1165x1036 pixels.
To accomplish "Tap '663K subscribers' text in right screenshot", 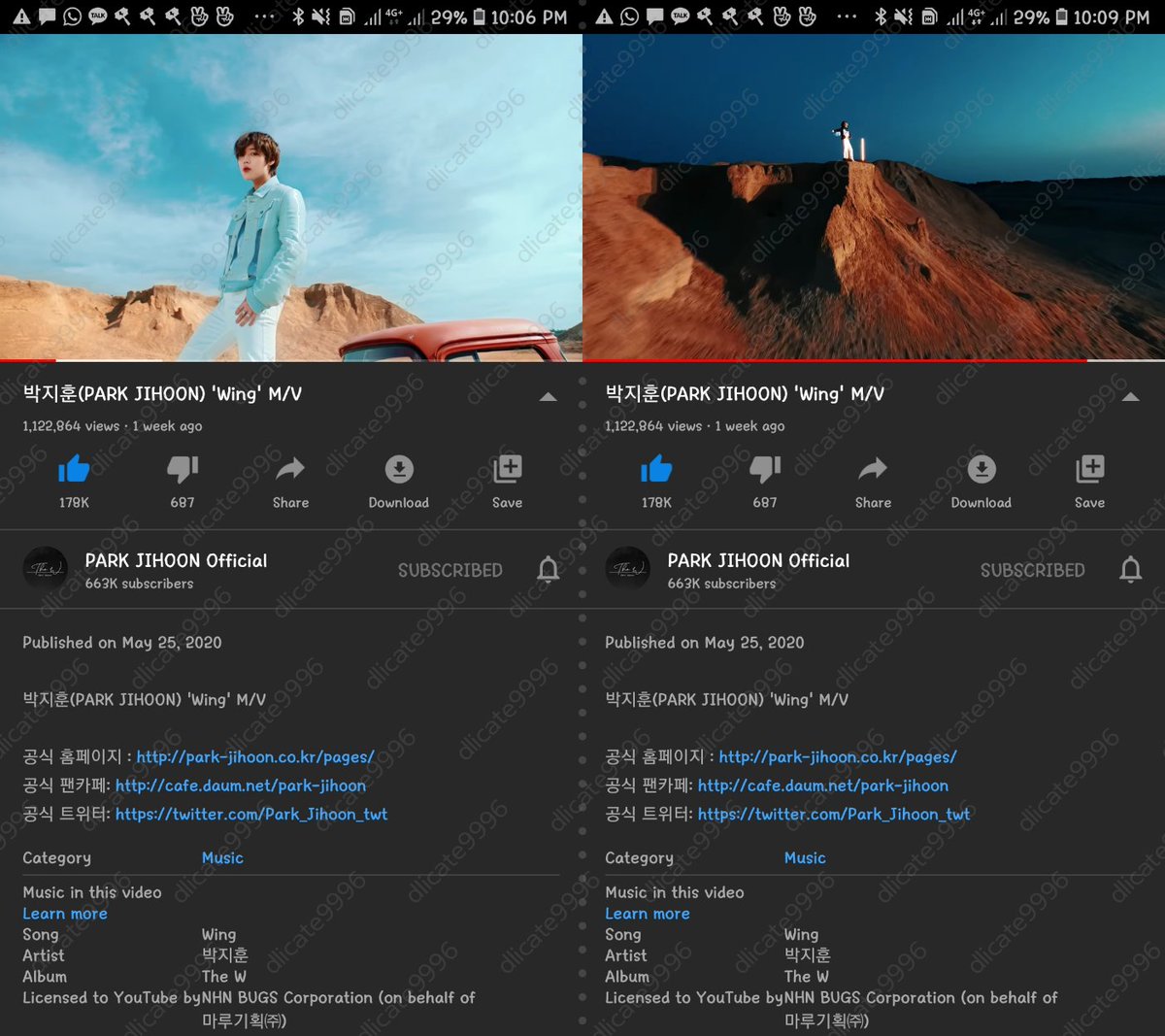I will [x=721, y=584].
